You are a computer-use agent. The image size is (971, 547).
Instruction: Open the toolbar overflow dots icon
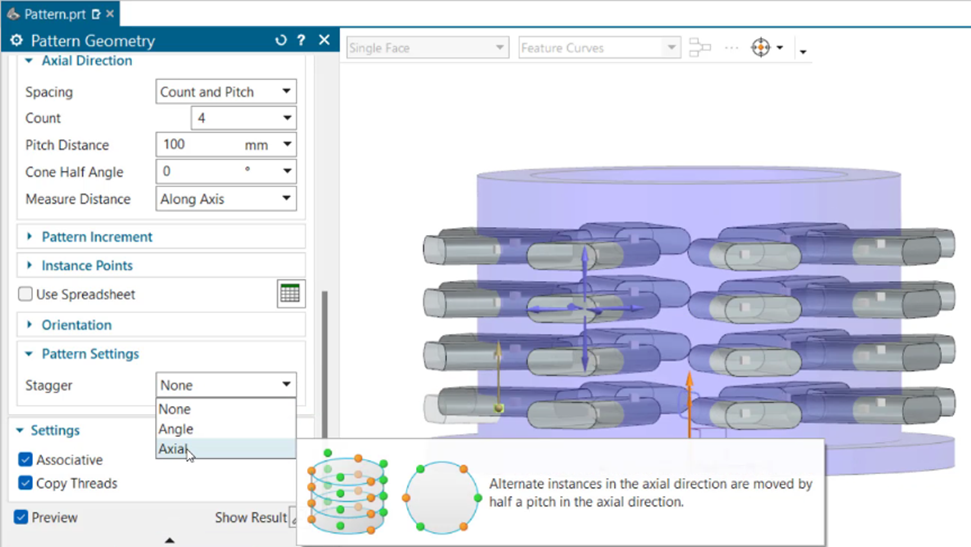[731, 48]
